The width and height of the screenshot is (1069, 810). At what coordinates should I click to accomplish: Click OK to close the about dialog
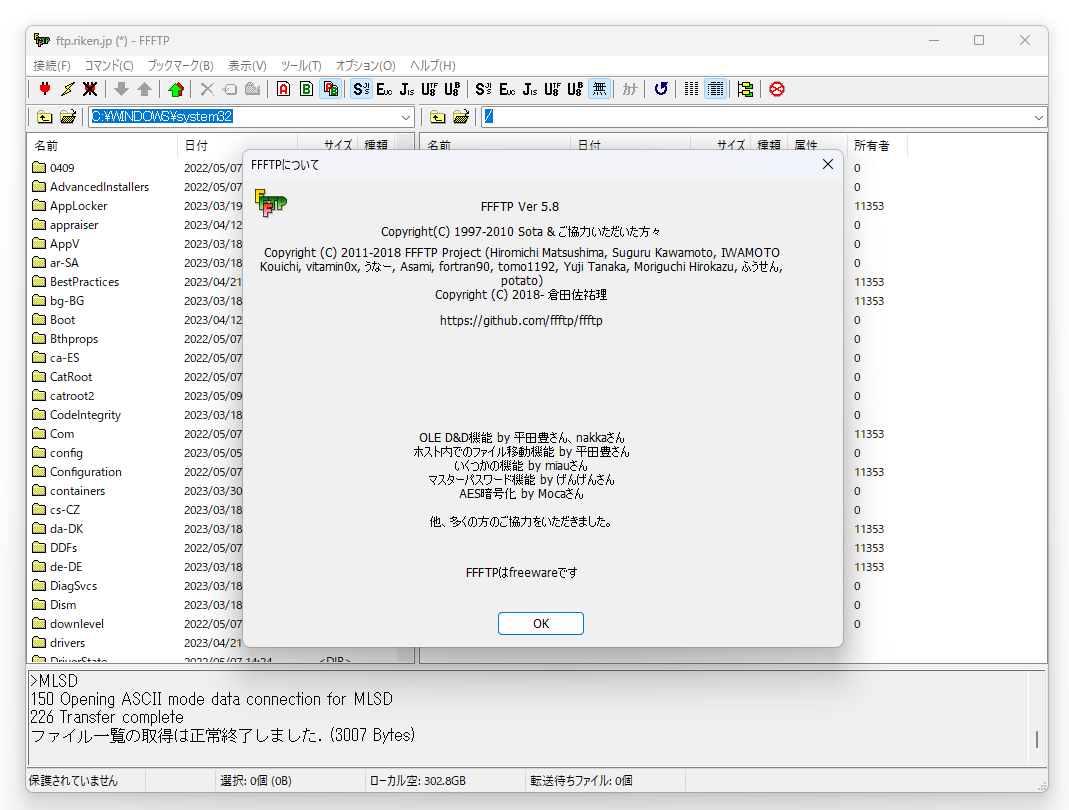click(540, 623)
